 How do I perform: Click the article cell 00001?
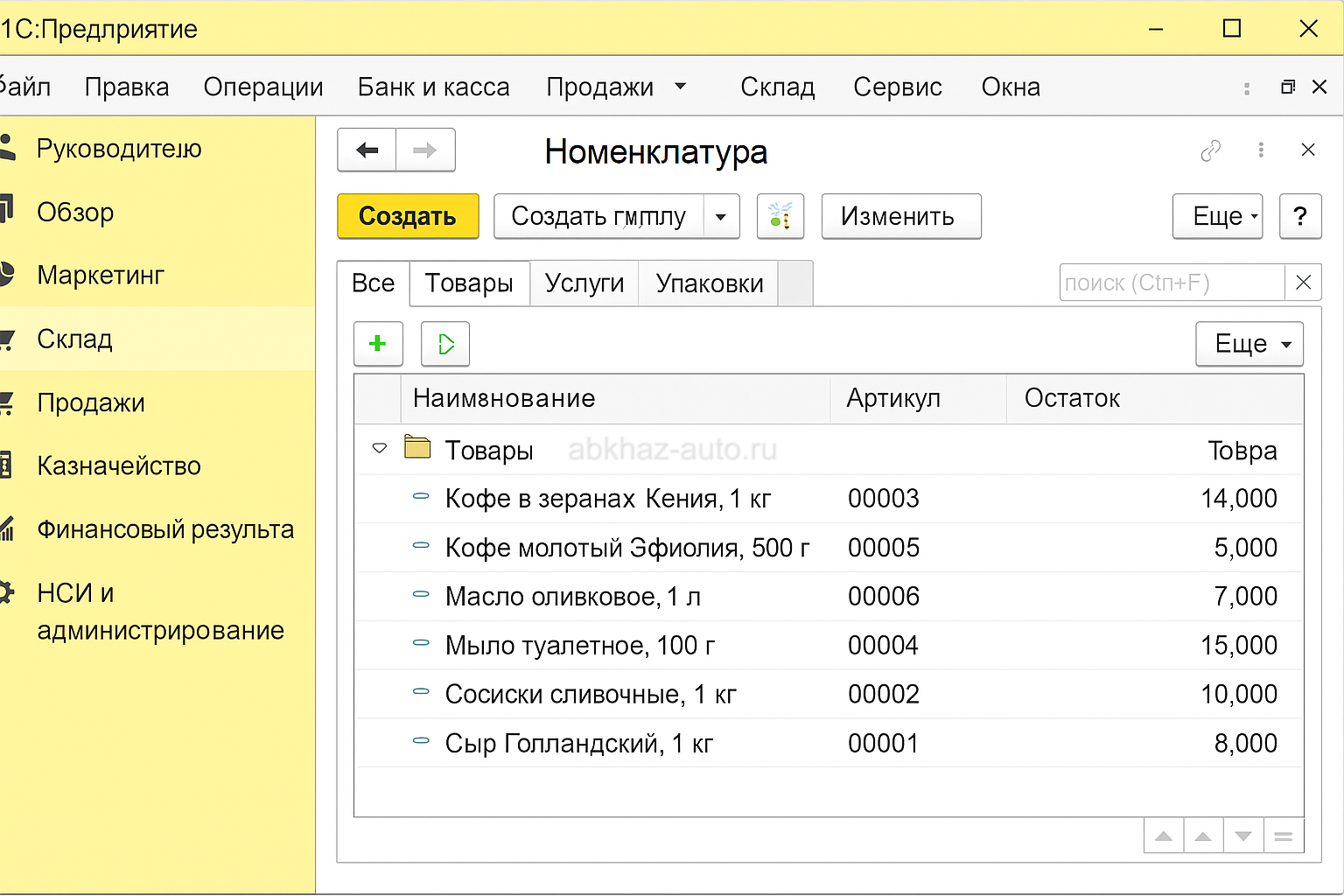tap(884, 744)
